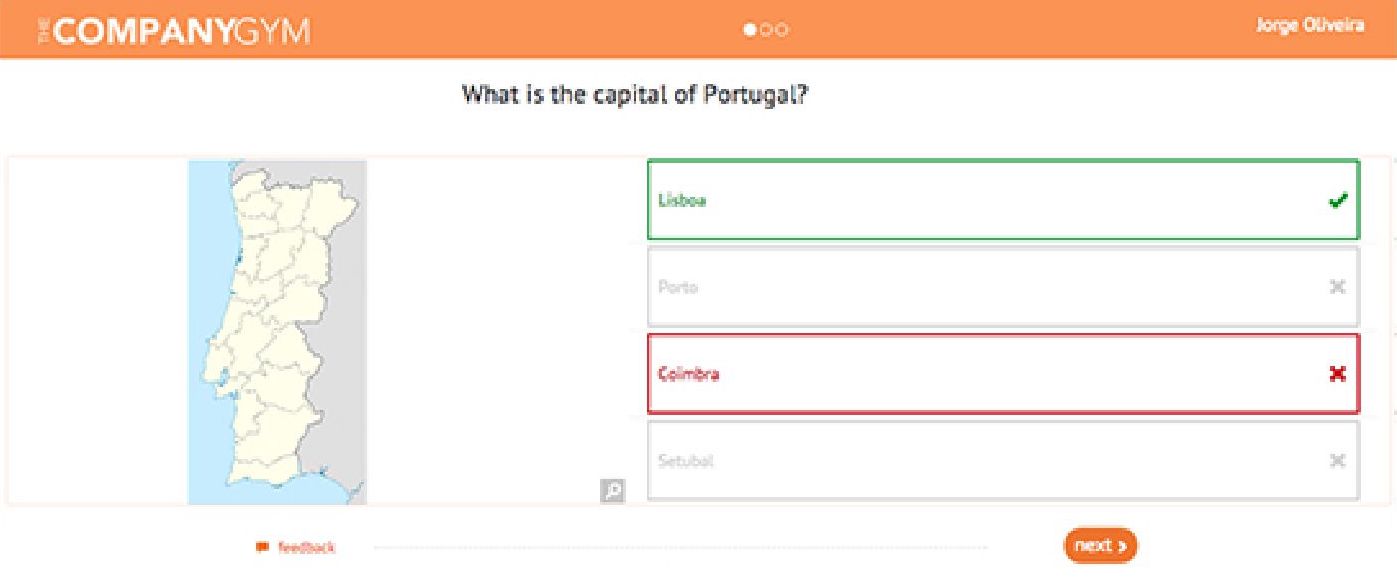Click the magnifier icon below the map

coord(612,489)
